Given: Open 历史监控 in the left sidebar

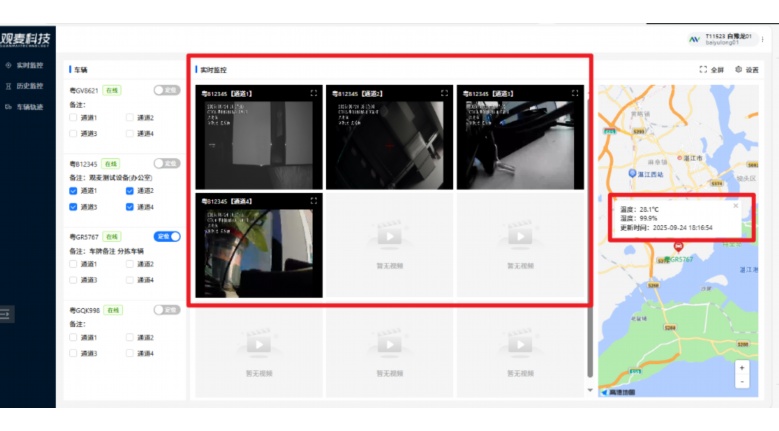Looking at the screenshot, I should (x=29, y=86).
